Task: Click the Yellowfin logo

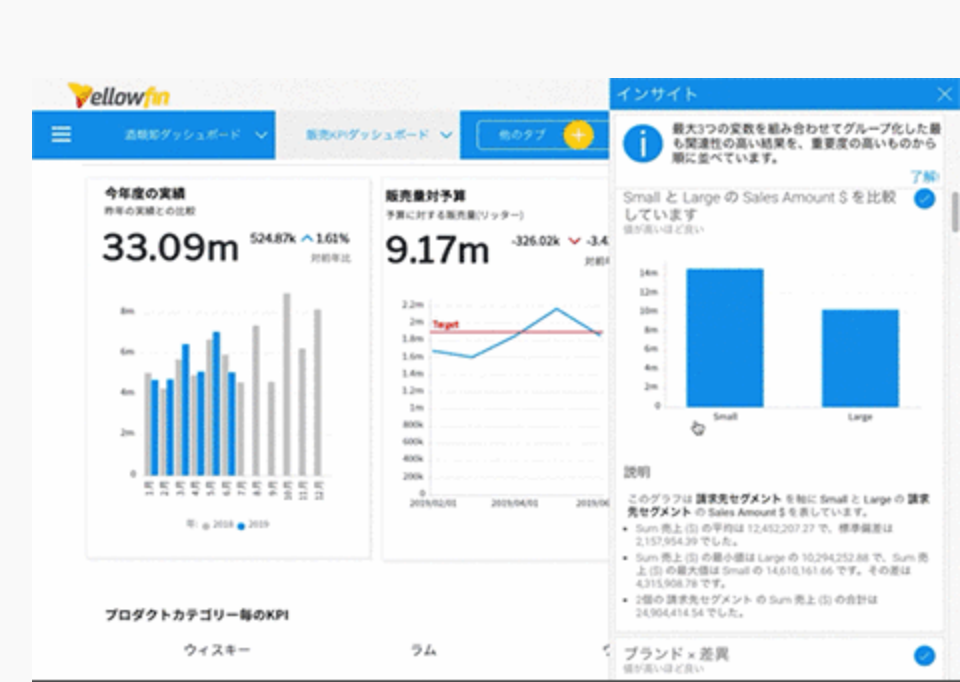Action: pos(118,95)
